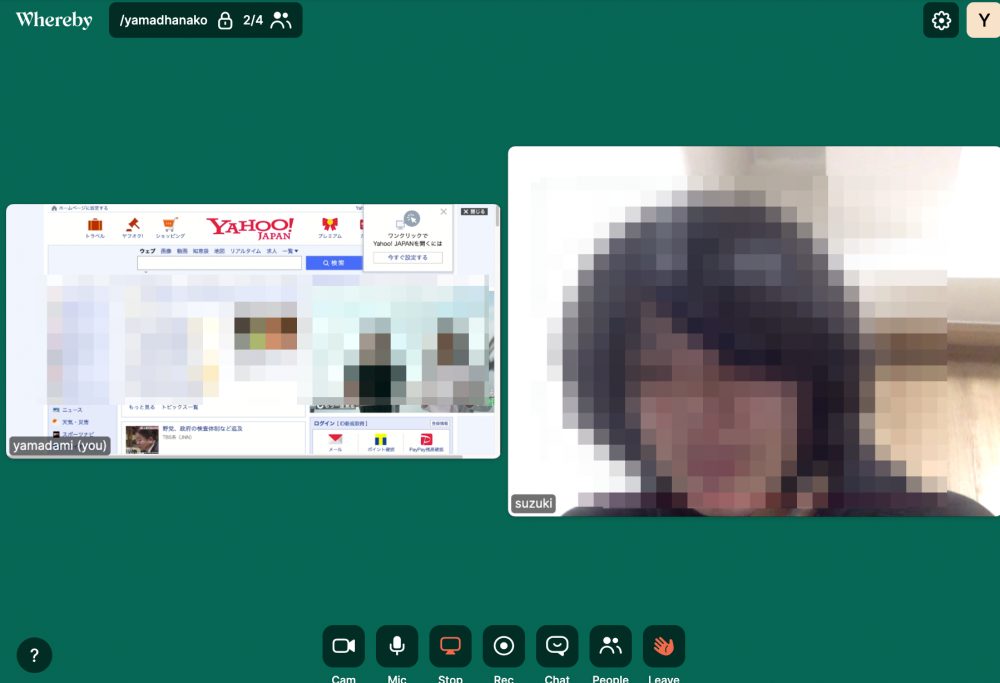
Task: Open the Chat panel
Action: [557, 646]
